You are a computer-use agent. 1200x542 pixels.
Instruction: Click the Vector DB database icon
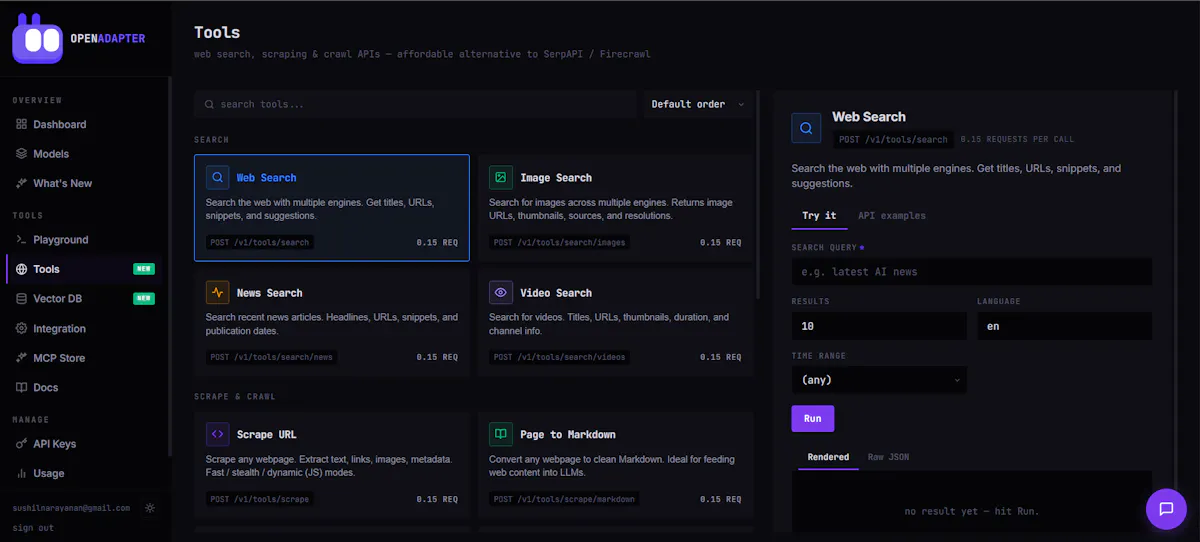pos(22,298)
